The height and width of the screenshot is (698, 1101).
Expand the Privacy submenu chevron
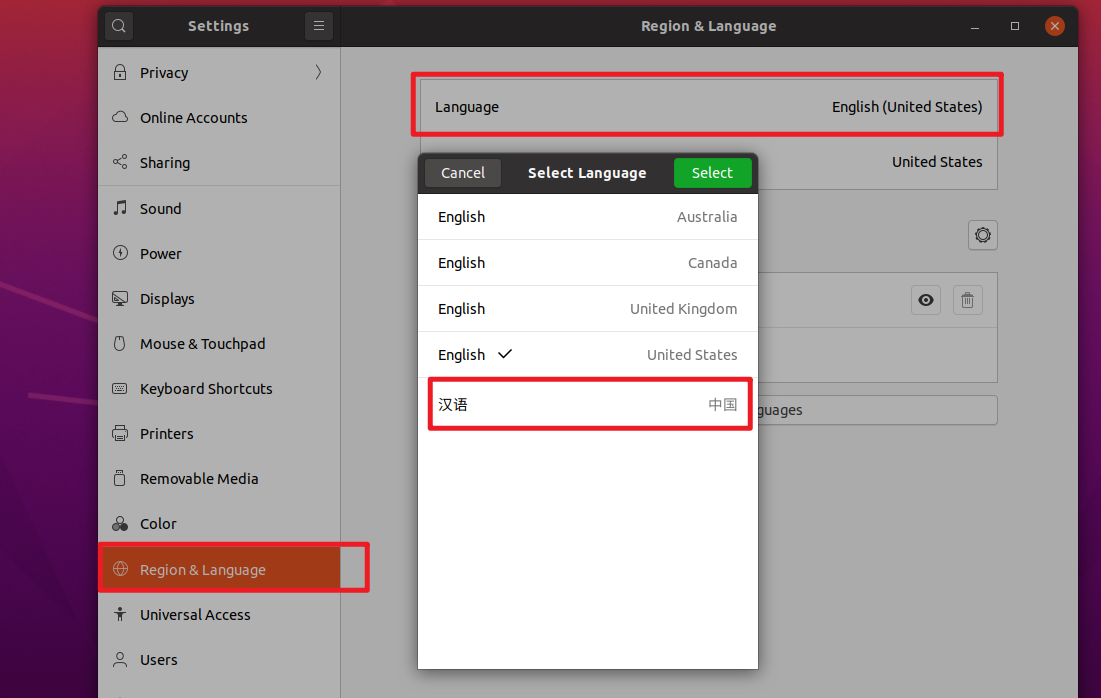click(318, 72)
